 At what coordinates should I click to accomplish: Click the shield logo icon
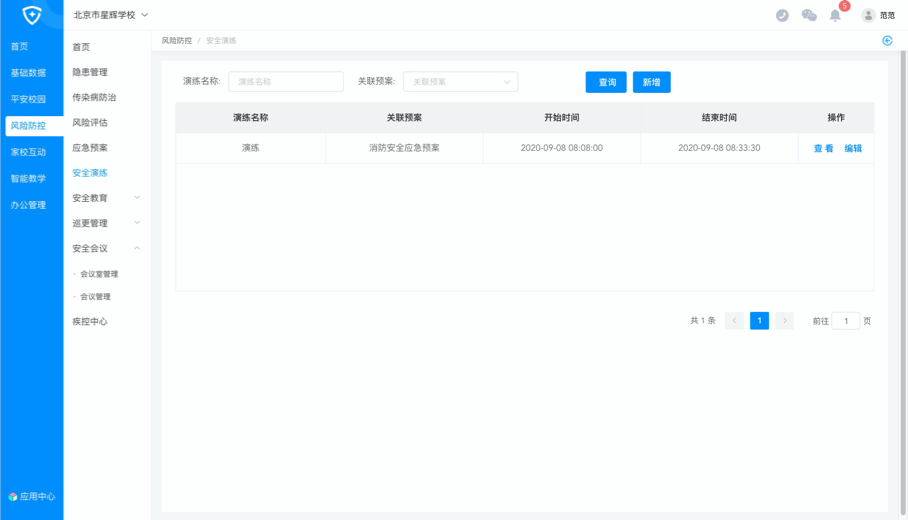coord(32,15)
